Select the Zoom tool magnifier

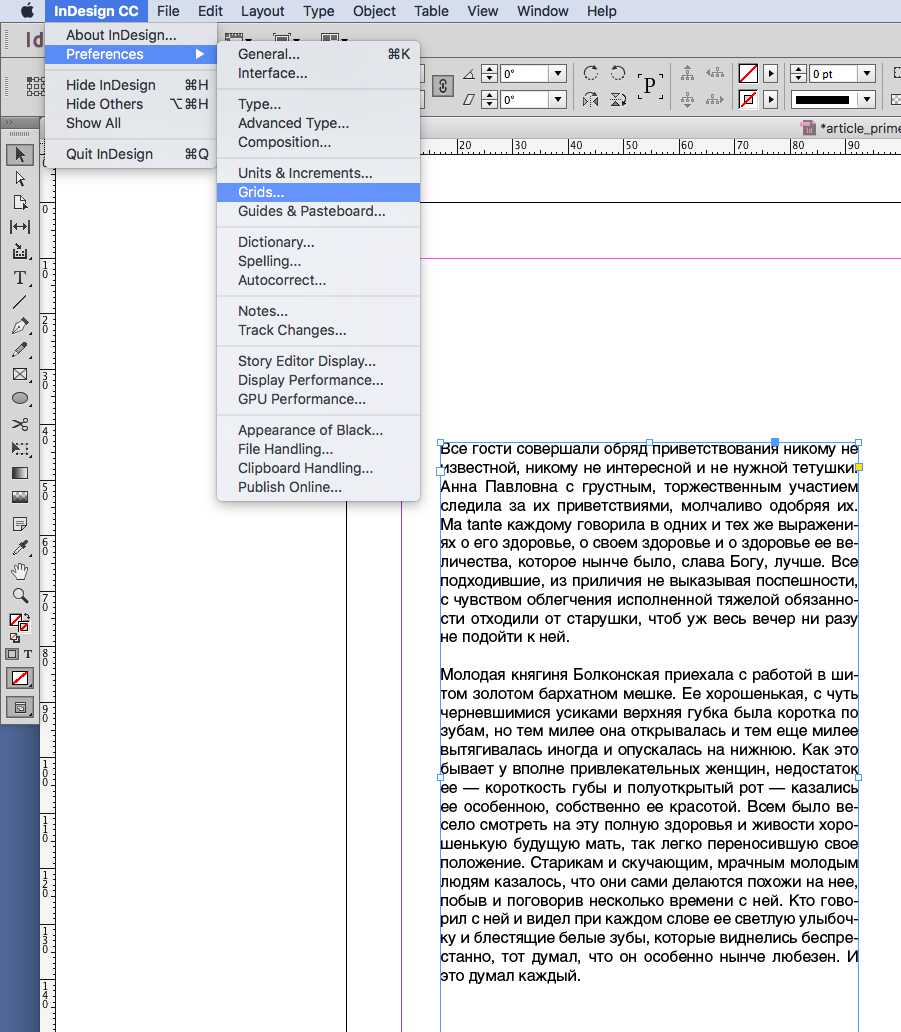point(20,596)
